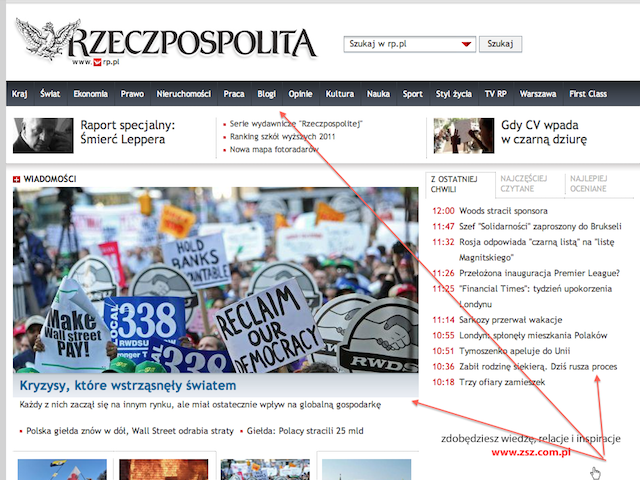Open Zabił rodzinę siekierą news item
The image size is (640, 480).
(x=538, y=367)
